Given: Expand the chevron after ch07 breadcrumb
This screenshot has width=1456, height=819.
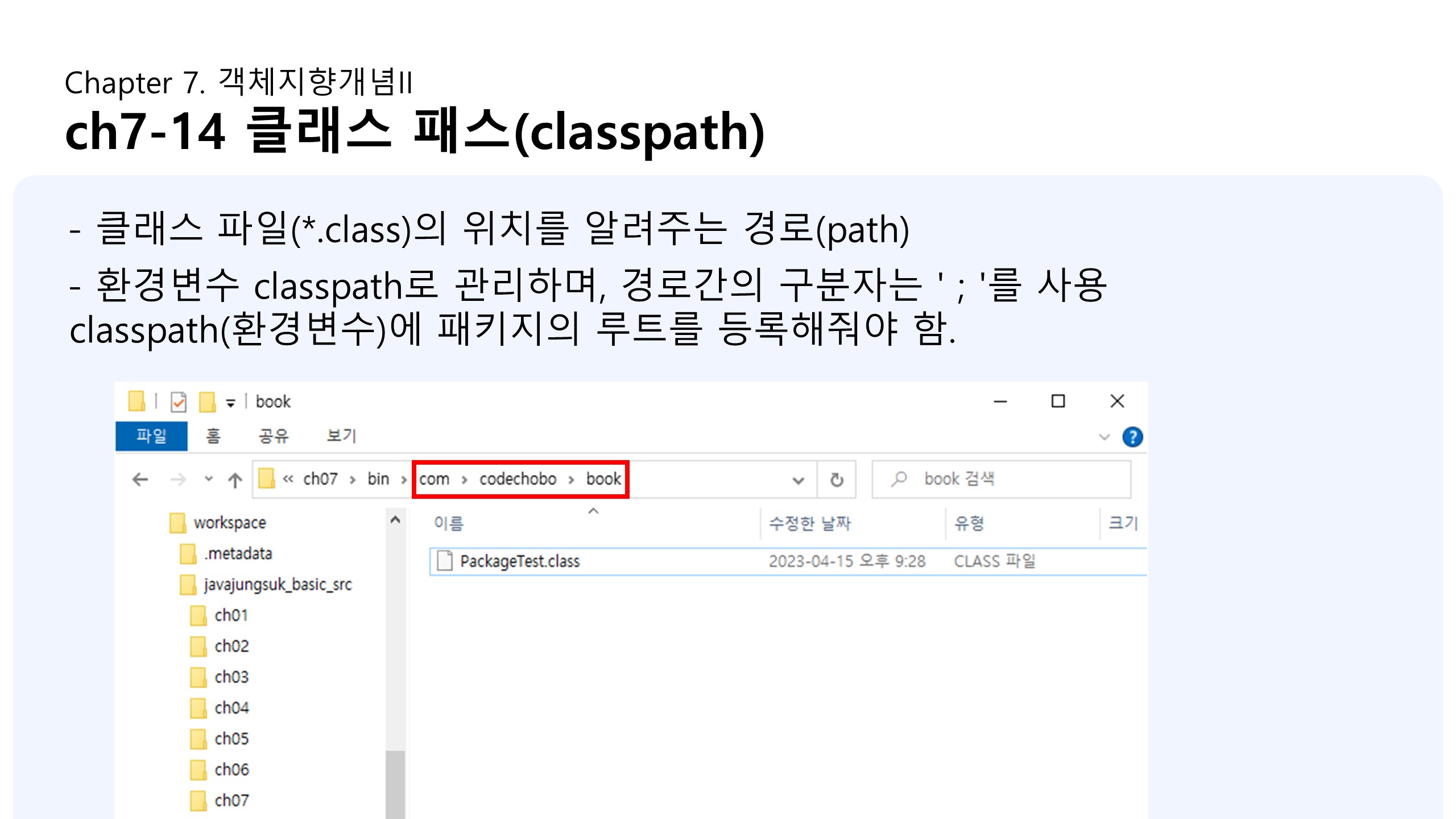Looking at the screenshot, I should [x=353, y=480].
